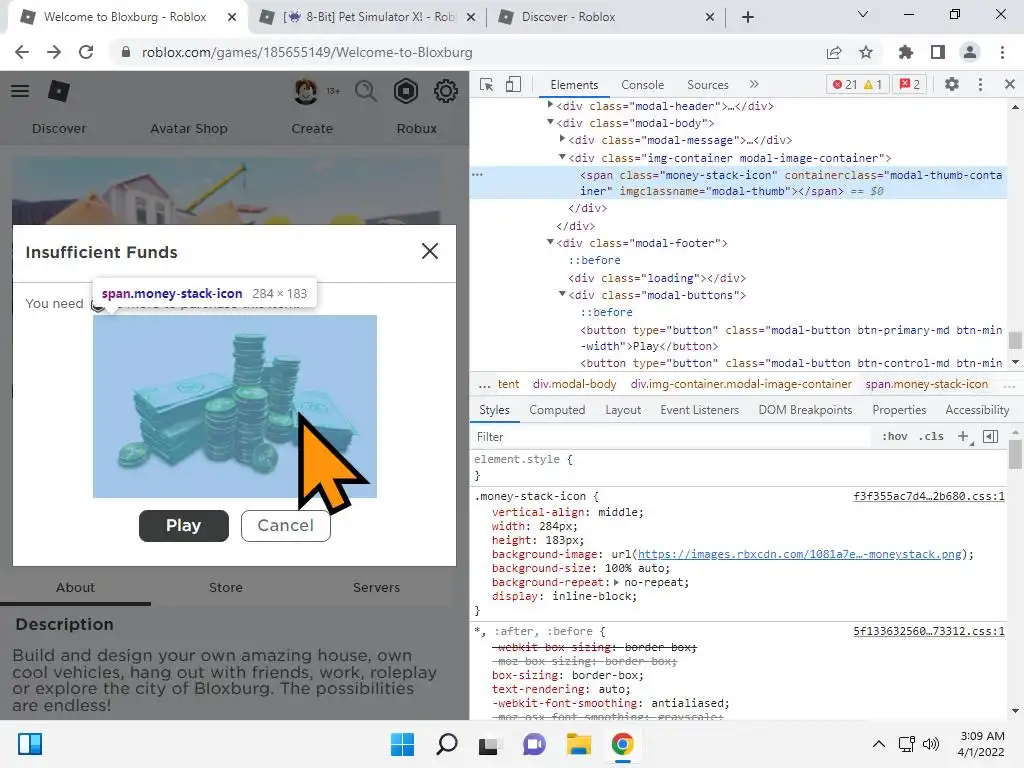
Task: Open the Robux hexagon icon
Action: [406, 91]
